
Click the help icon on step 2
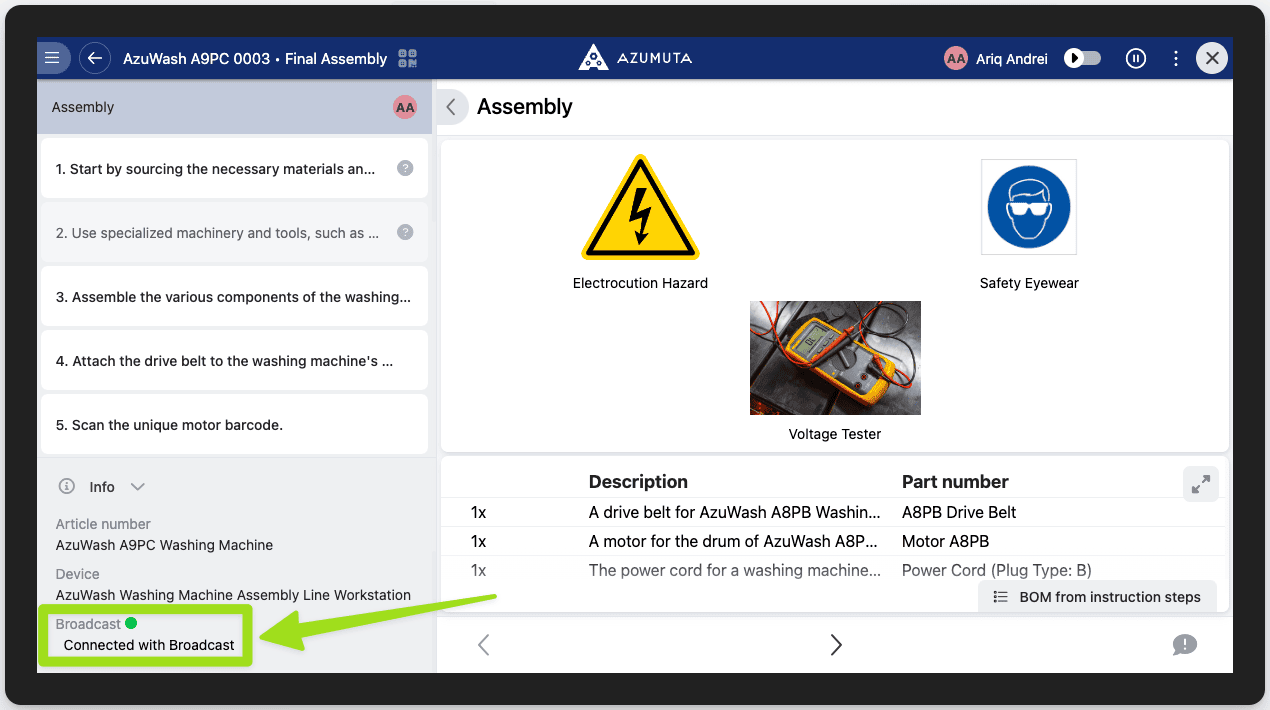(405, 232)
